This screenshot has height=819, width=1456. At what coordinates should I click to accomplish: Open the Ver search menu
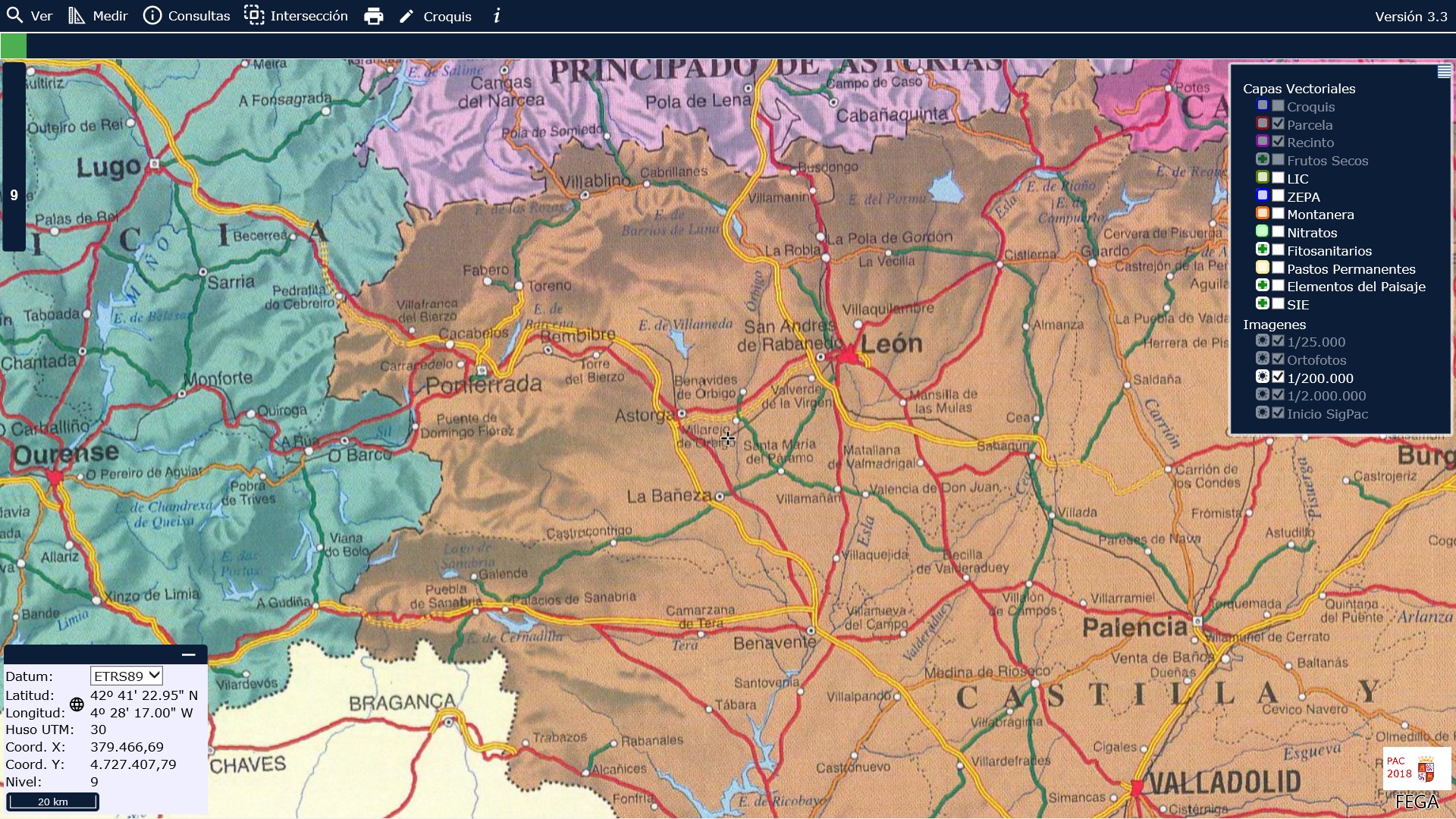30,16
